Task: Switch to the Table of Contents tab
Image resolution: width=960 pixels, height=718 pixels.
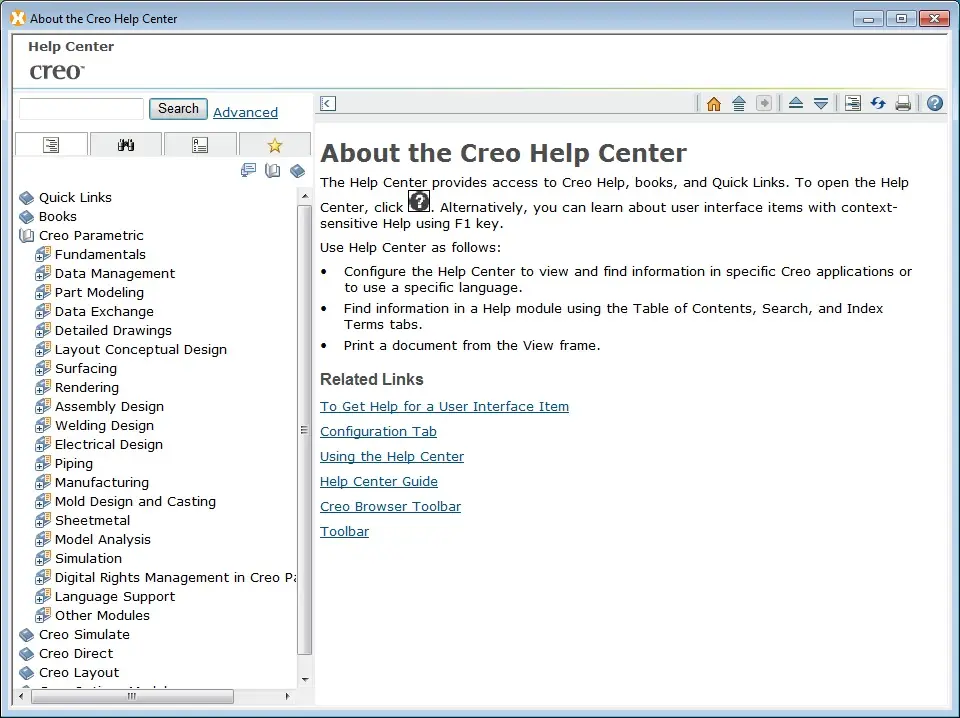Action: pyautogui.click(x=51, y=144)
